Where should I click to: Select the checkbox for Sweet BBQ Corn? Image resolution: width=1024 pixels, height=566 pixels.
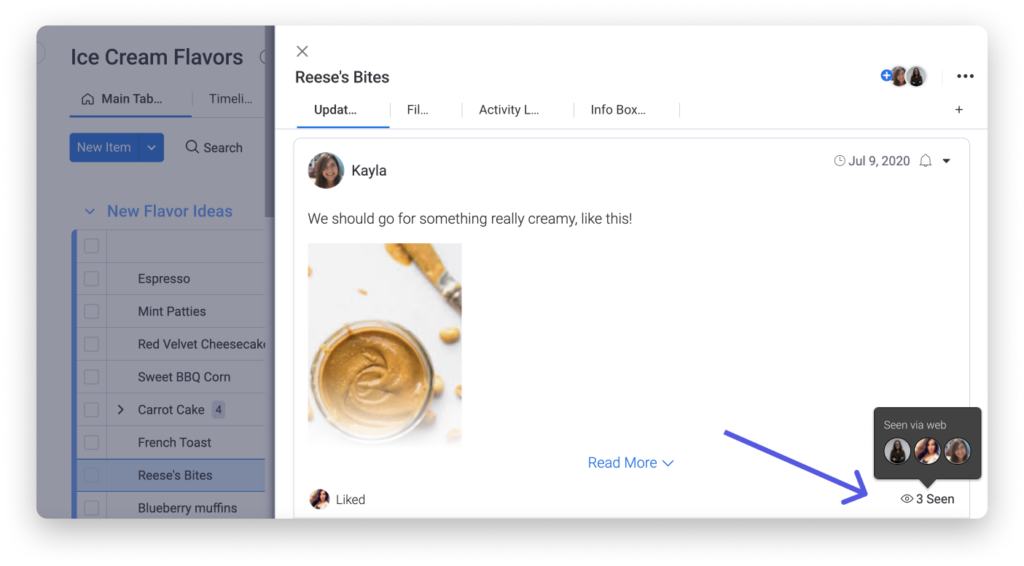(x=91, y=377)
